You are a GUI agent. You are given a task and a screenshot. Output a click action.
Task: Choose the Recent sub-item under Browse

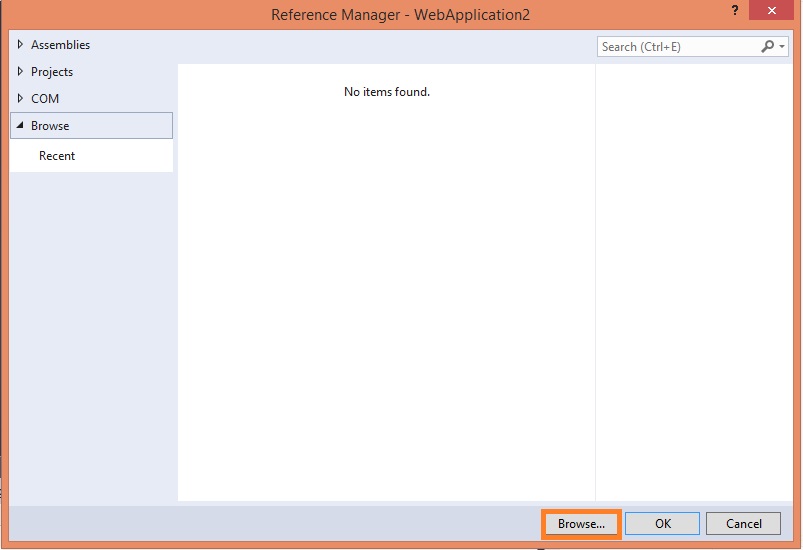pos(57,156)
